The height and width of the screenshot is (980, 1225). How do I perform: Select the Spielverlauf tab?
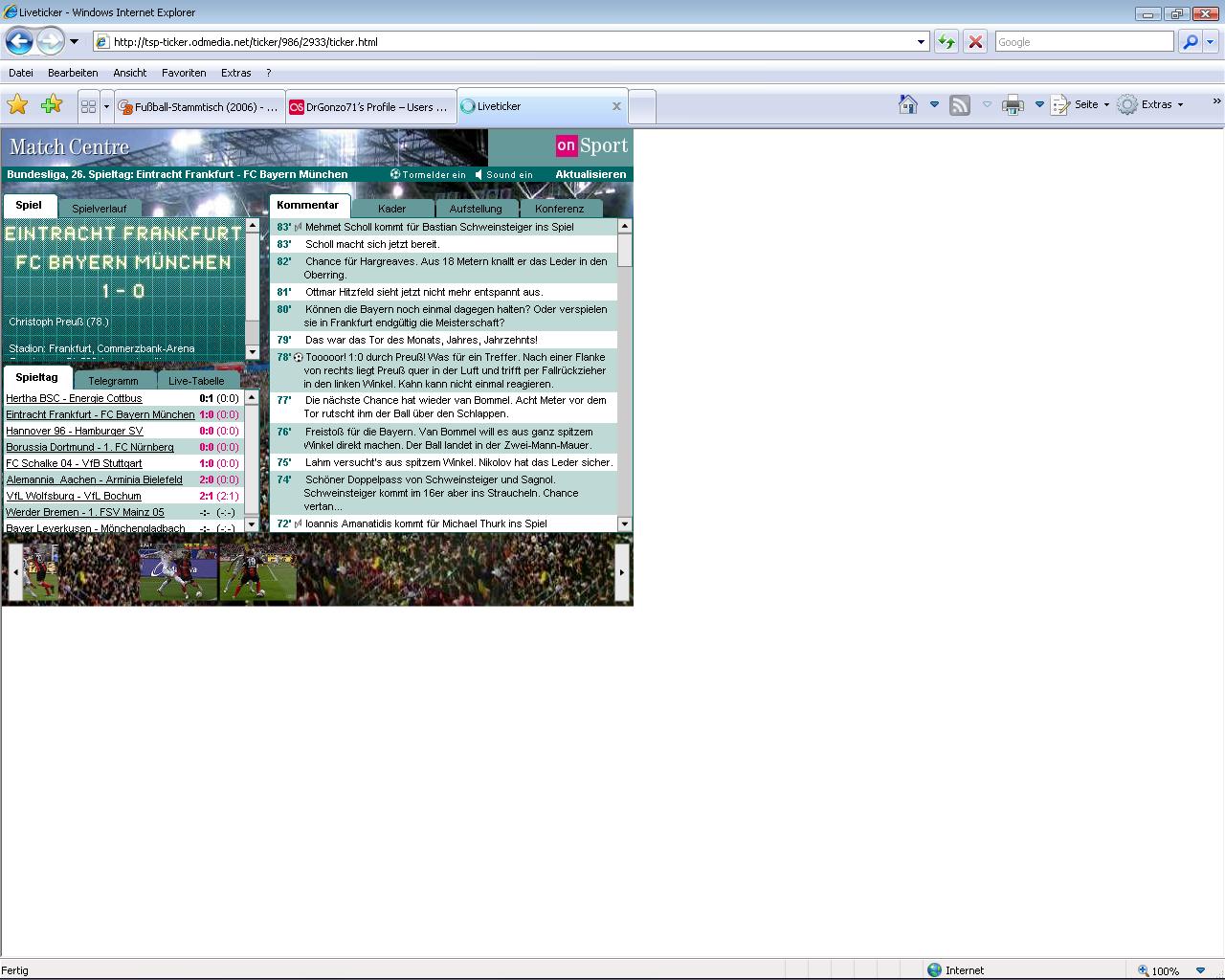(99, 209)
